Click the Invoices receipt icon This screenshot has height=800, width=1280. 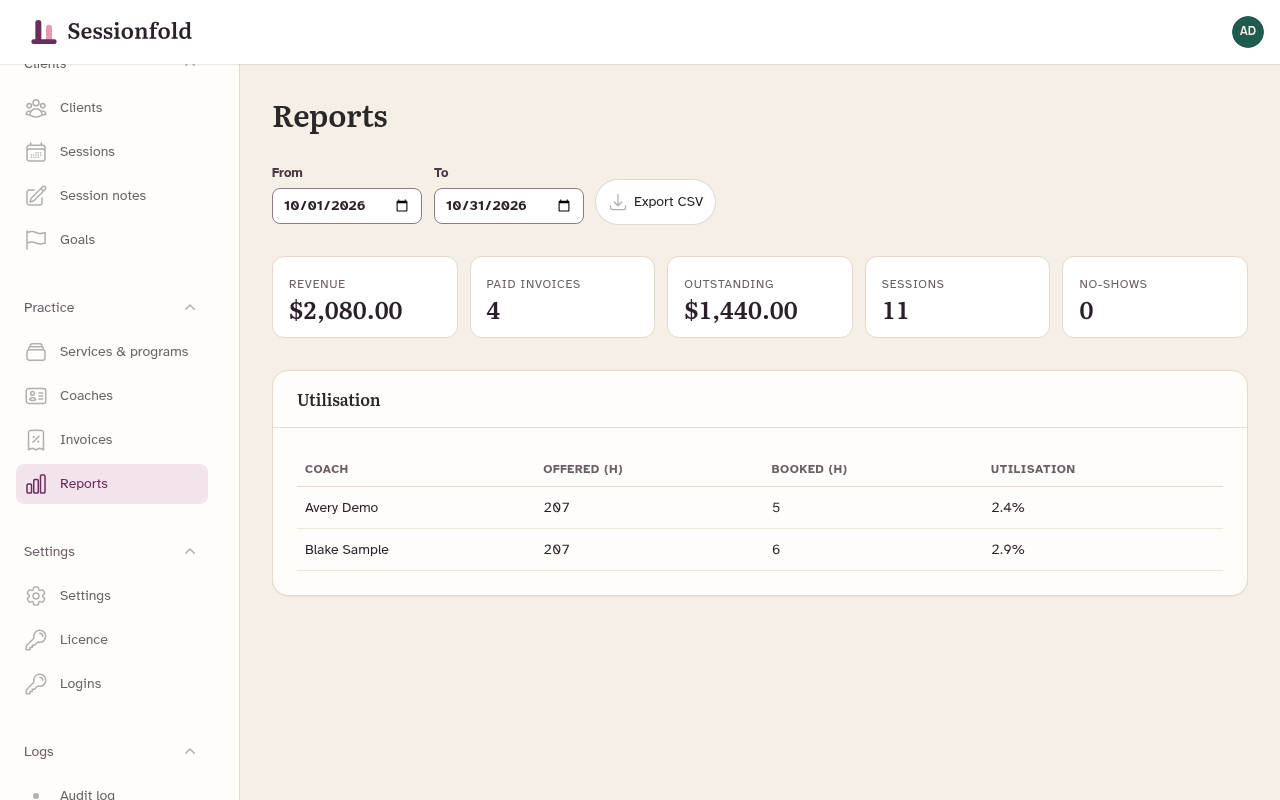point(36,440)
